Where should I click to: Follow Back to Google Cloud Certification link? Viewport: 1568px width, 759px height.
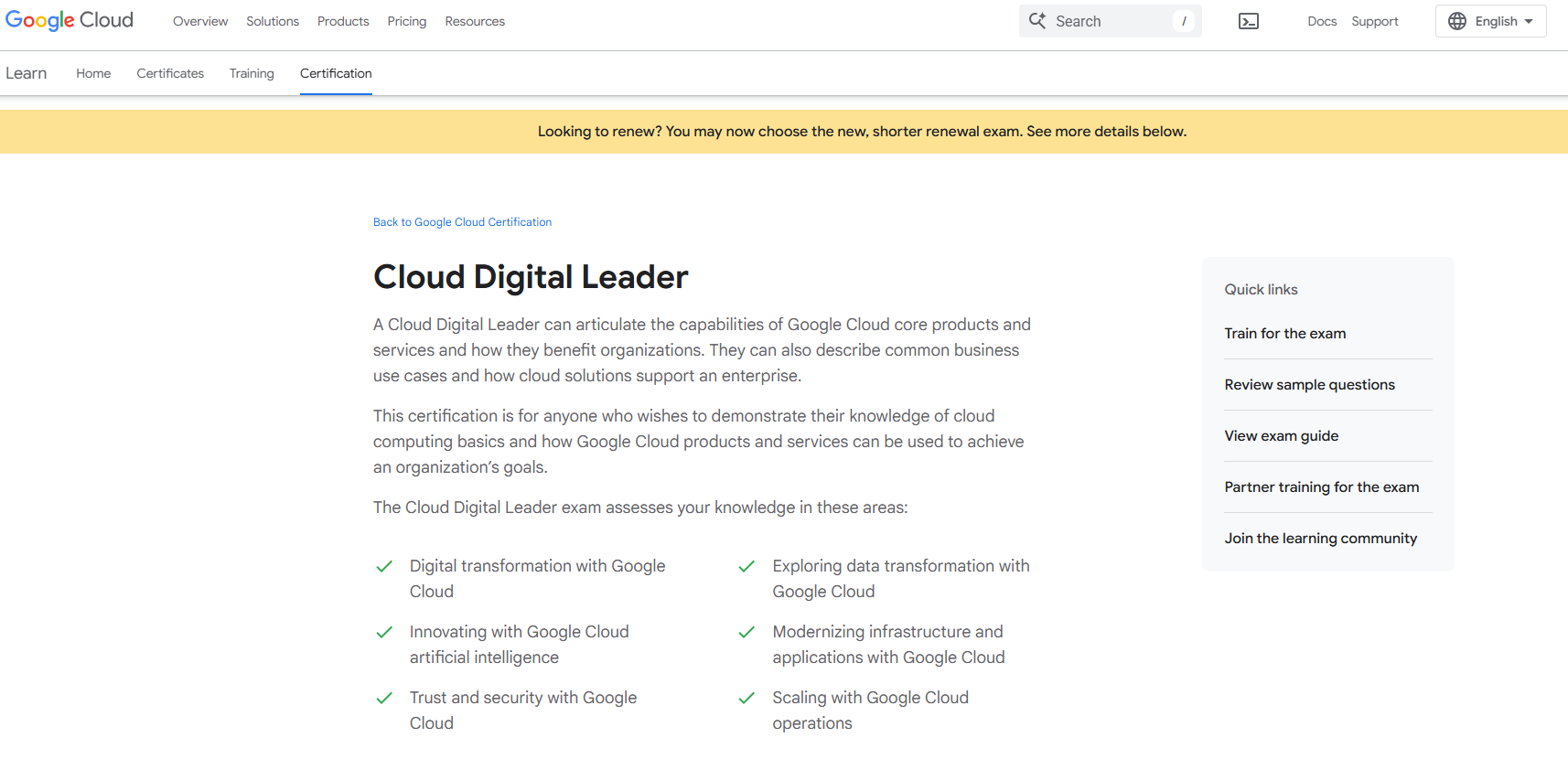[462, 222]
